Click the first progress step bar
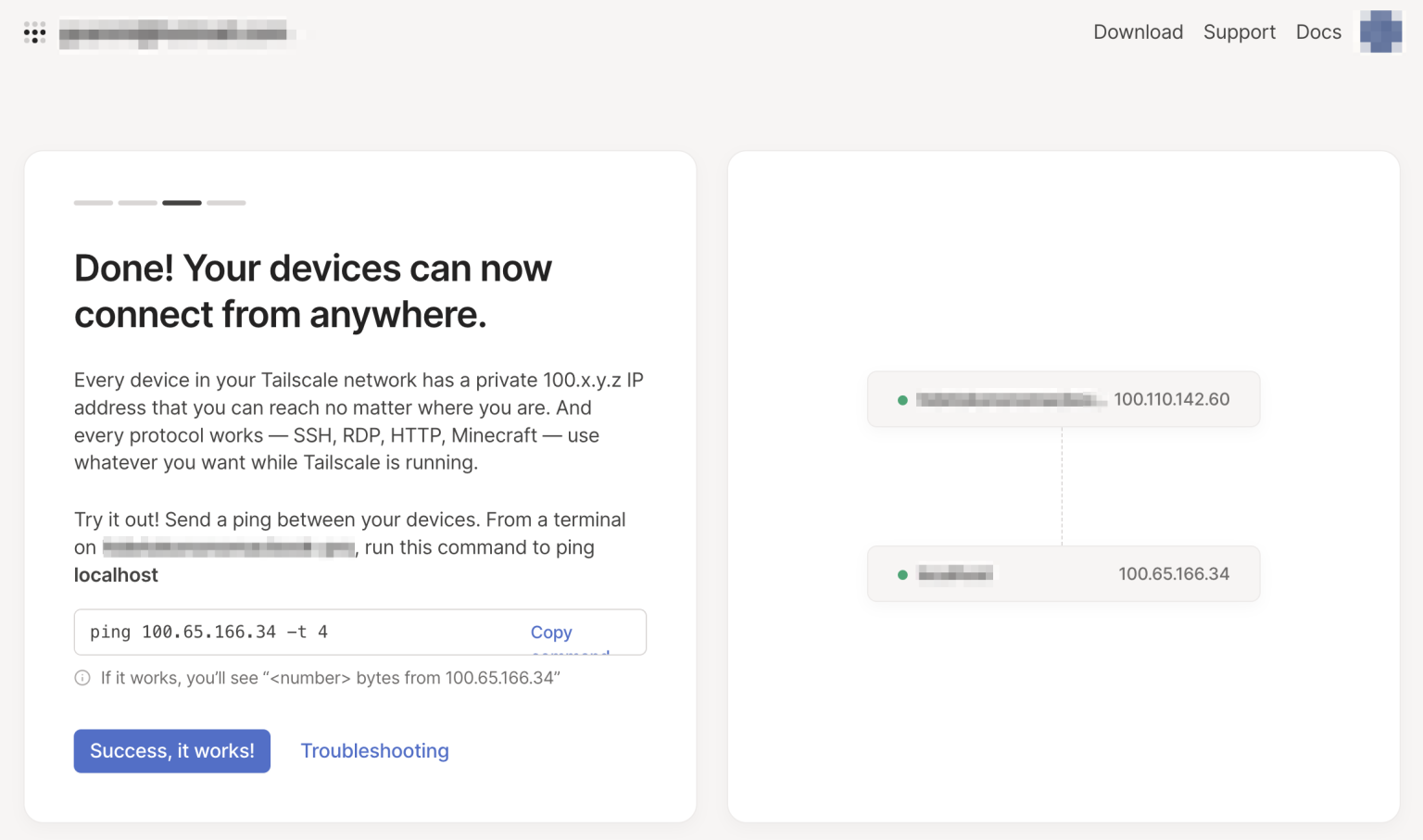 pyautogui.click(x=93, y=202)
